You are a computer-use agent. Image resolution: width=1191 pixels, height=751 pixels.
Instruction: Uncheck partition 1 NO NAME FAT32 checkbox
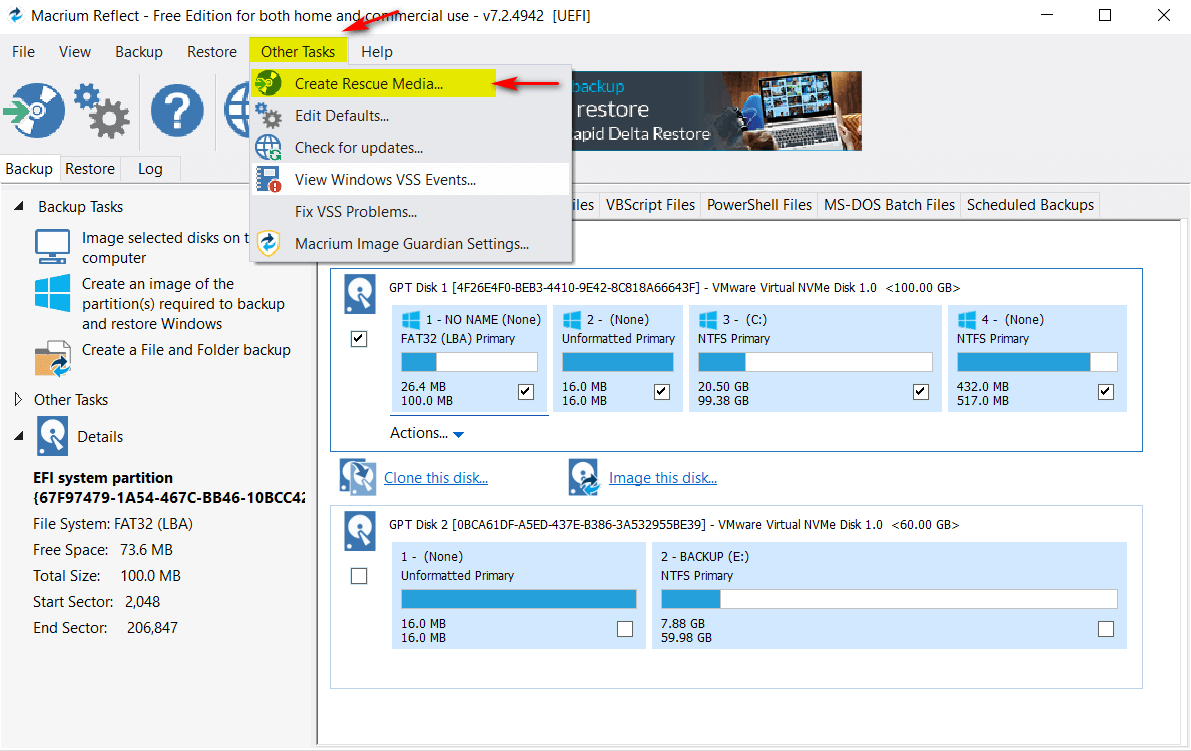(526, 392)
